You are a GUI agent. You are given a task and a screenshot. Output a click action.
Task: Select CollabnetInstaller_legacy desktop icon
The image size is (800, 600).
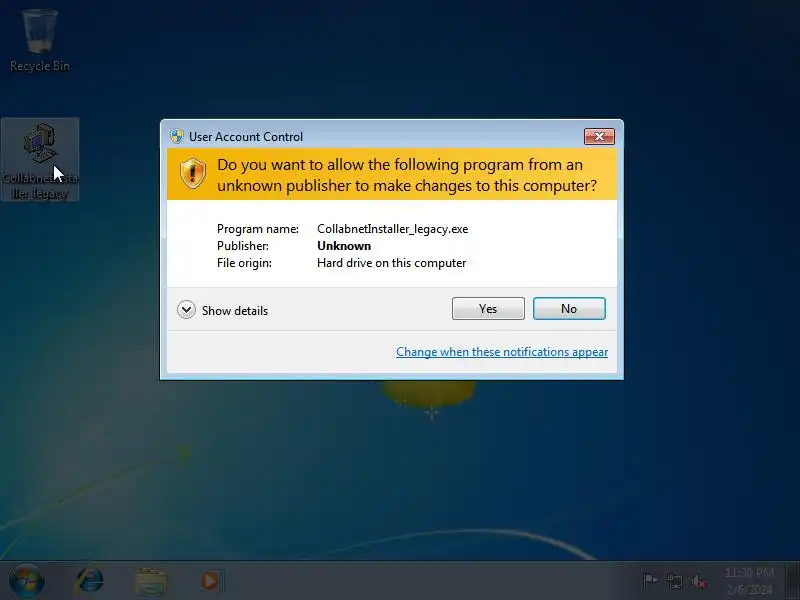pyautogui.click(x=40, y=160)
